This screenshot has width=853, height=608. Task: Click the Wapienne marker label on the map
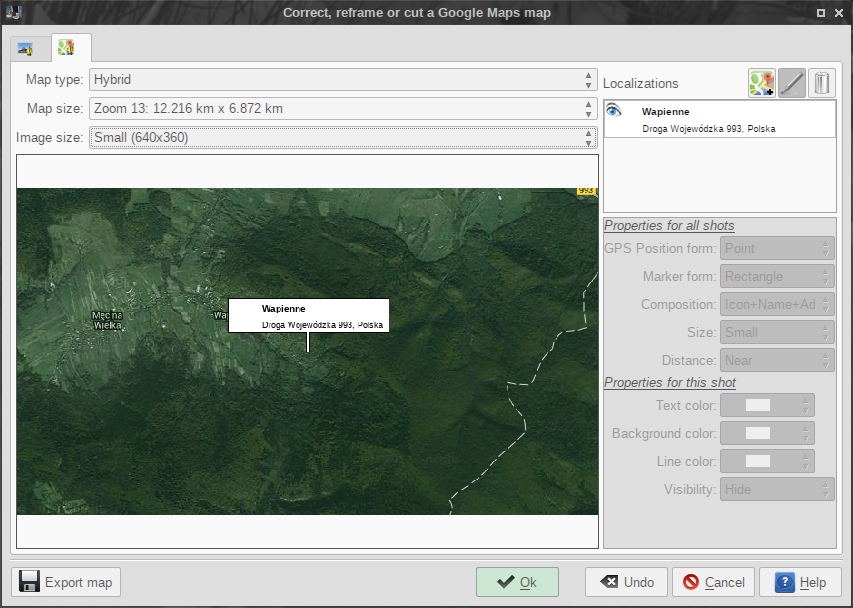pos(308,315)
